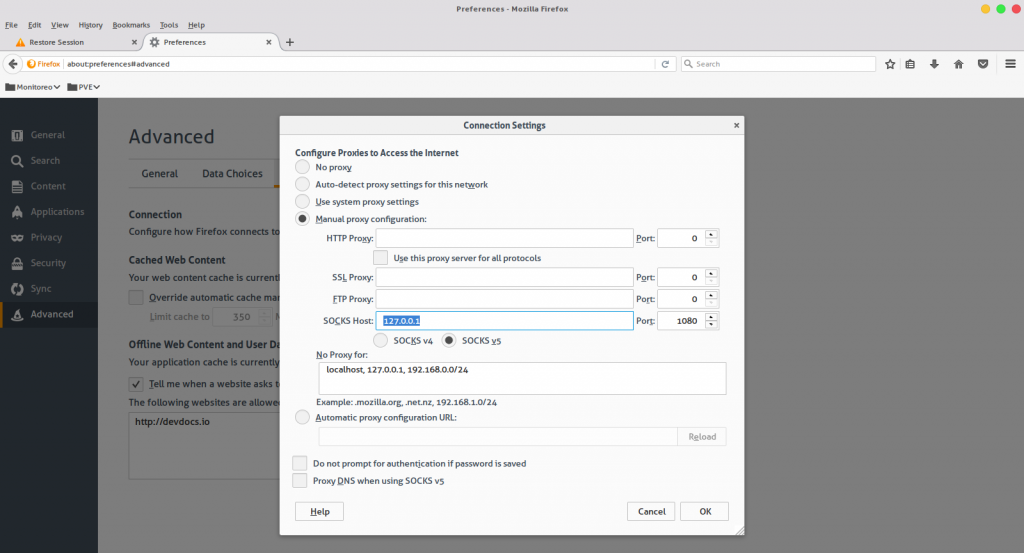Click the OK button in Connection Settings
1024x553 pixels.
coord(705,511)
